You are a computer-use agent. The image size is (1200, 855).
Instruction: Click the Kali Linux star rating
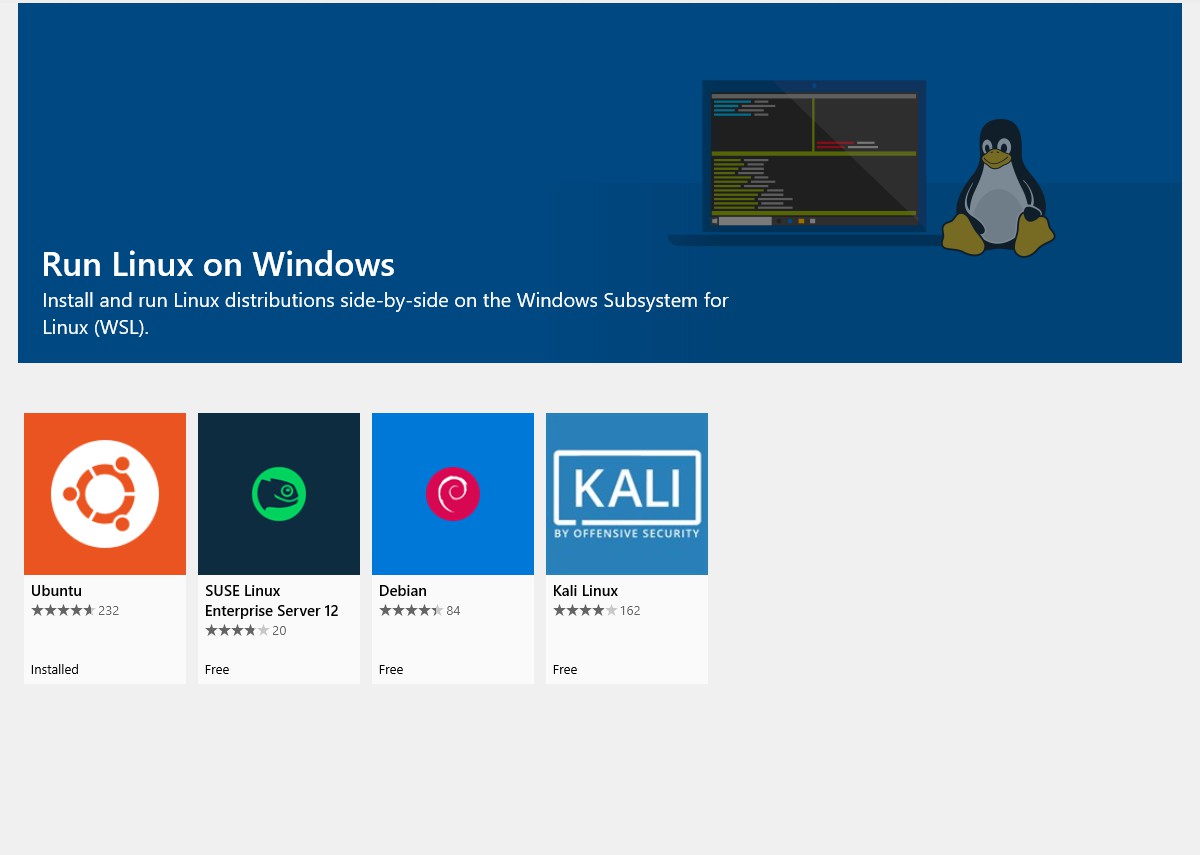pyautogui.click(x=585, y=610)
